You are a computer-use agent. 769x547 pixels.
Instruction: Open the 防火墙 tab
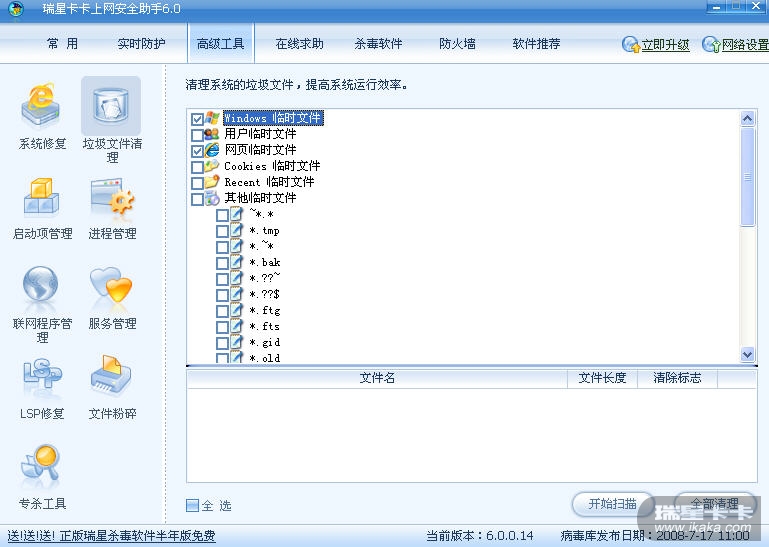coord(457,44)
